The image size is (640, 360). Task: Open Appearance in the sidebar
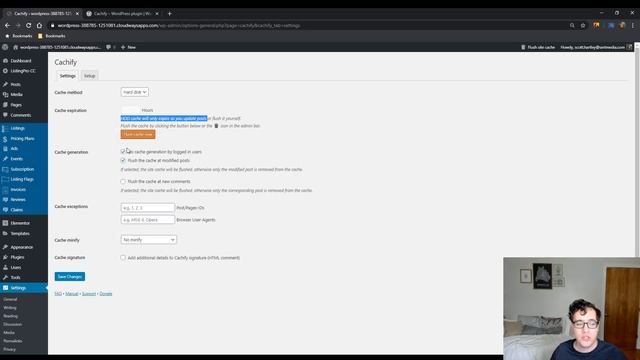pyautogui.click(x=22, y=247)
